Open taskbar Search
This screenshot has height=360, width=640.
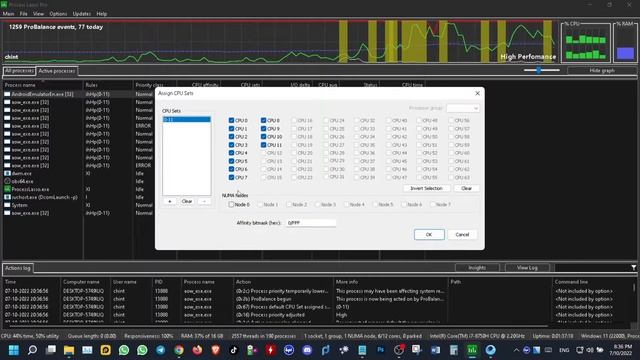32,350
